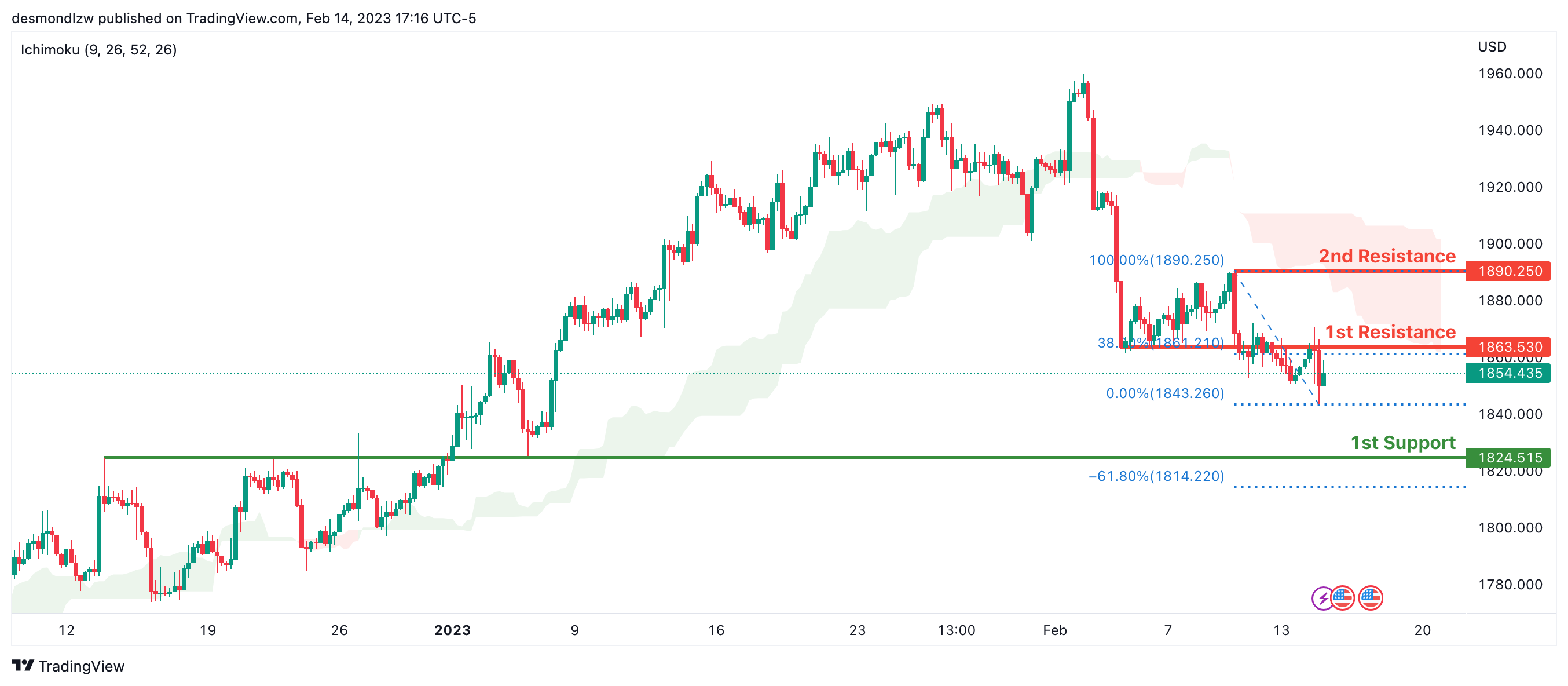Select the red 1890.250 price label
1568x686 pixels.
coord(1510,271)
